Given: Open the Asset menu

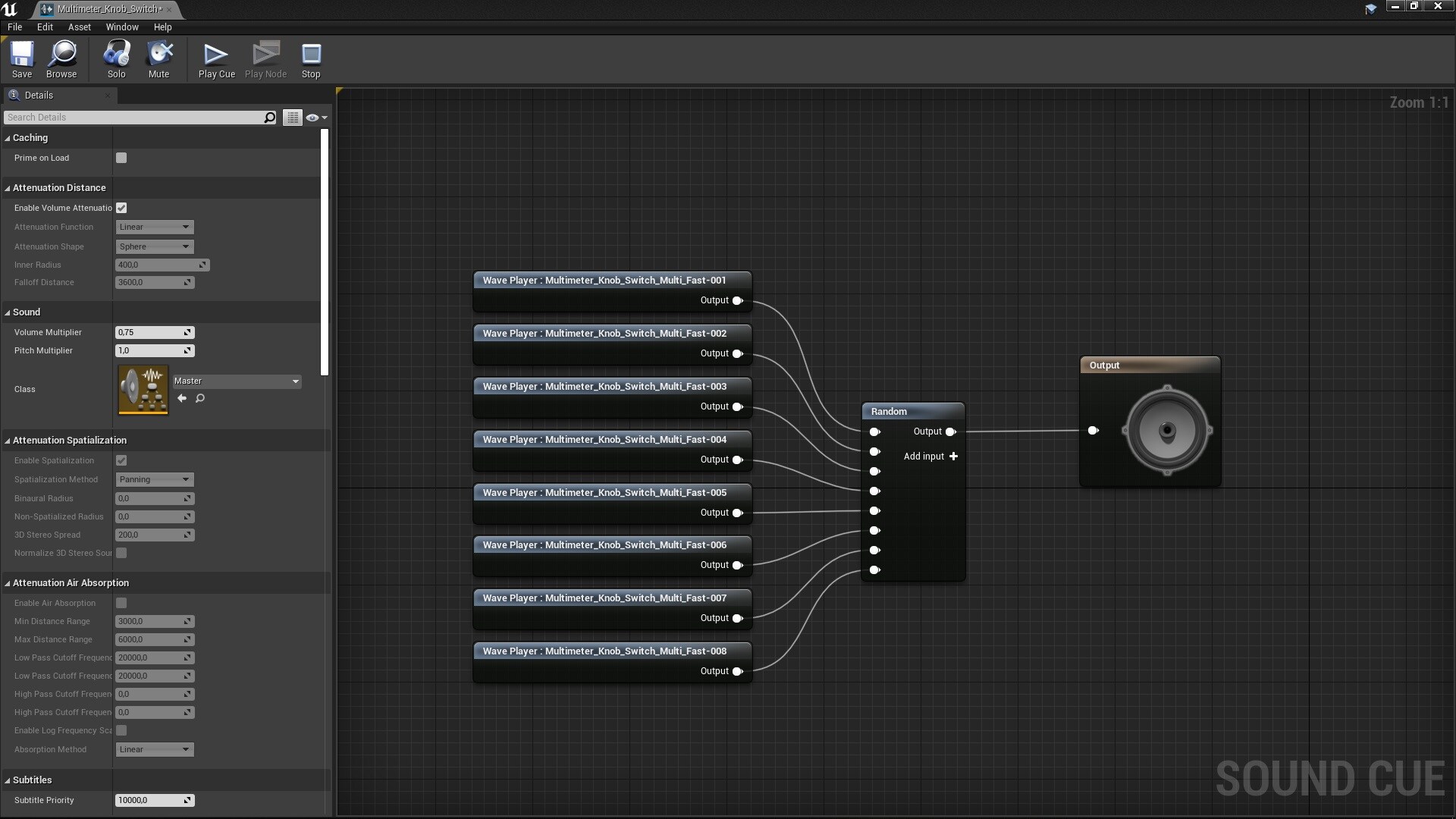Looking at the screenshot, I should [x=79, y=27].
